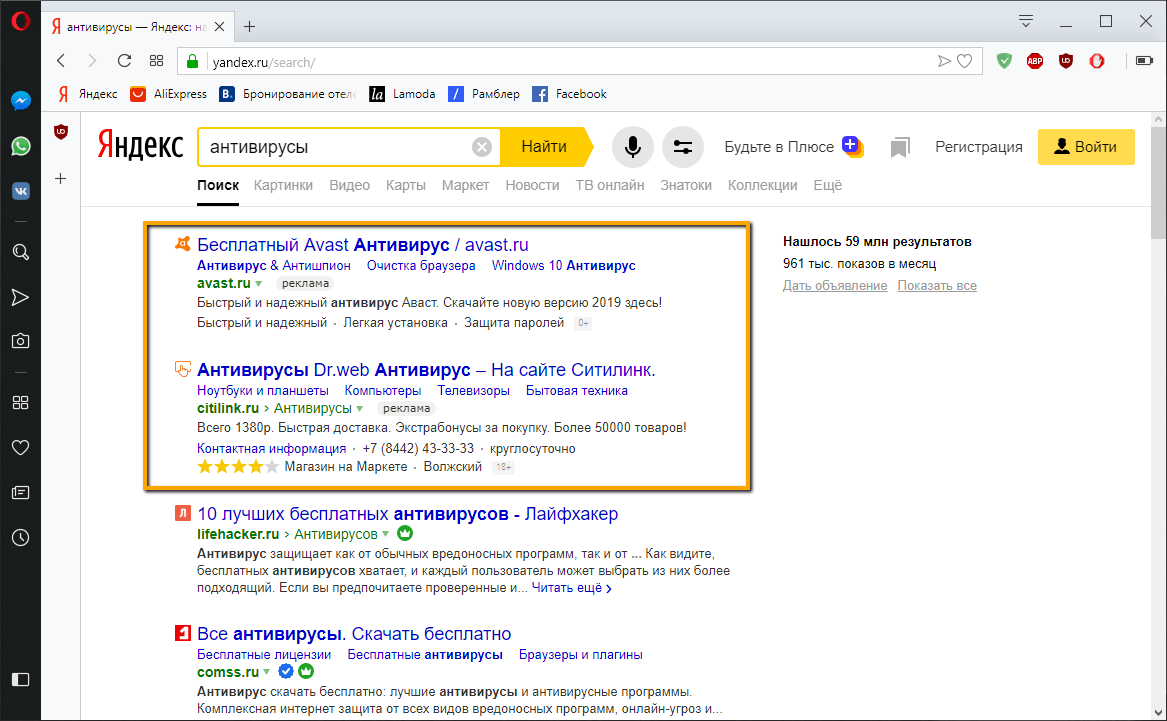Clear the search query with X button
The image size is (1167, 721).
482,147
